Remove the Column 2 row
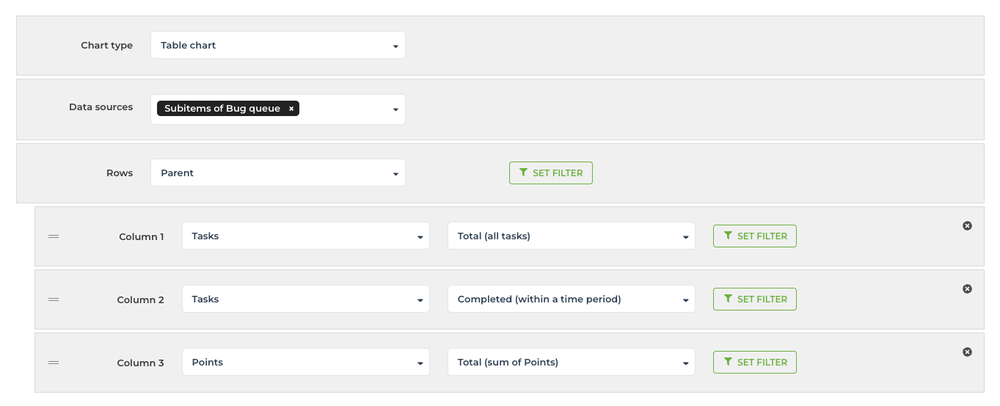1000x406 pixels. (967, 289)
